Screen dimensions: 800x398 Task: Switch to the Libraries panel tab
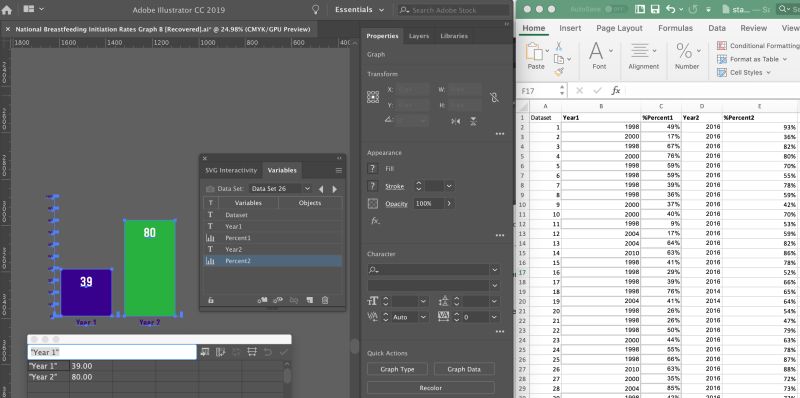pyautogui.click(x=454, y=36)
